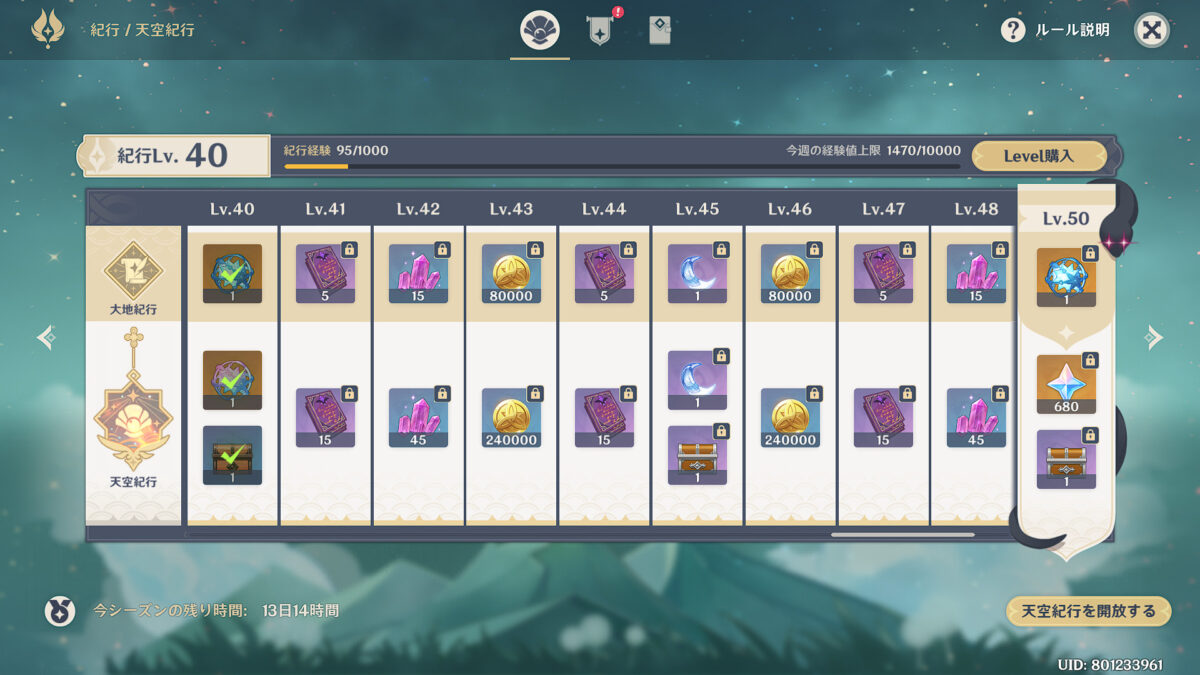Screen dimensions: 1200x675
Task: Select Lv.42 pink crystal reward with 45
Action: tap(419, 418)
